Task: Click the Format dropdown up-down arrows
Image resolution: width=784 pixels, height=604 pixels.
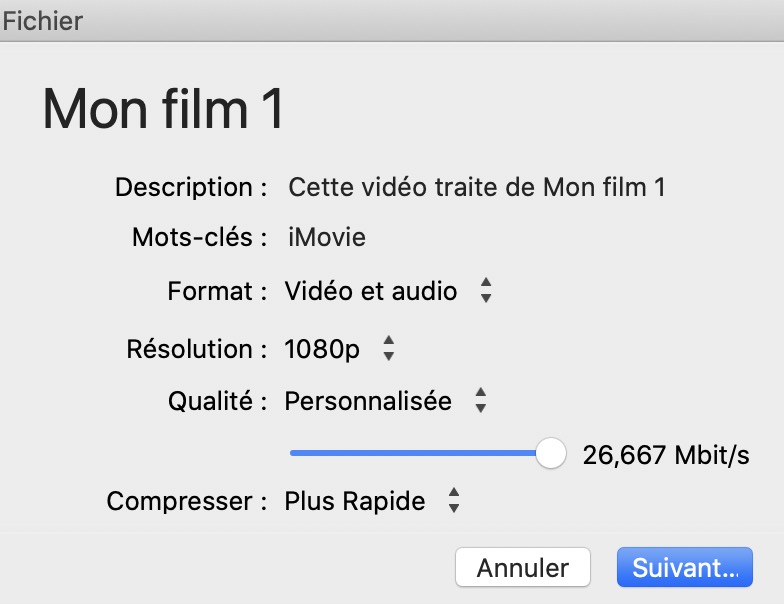Action: [x=486, y=291]
